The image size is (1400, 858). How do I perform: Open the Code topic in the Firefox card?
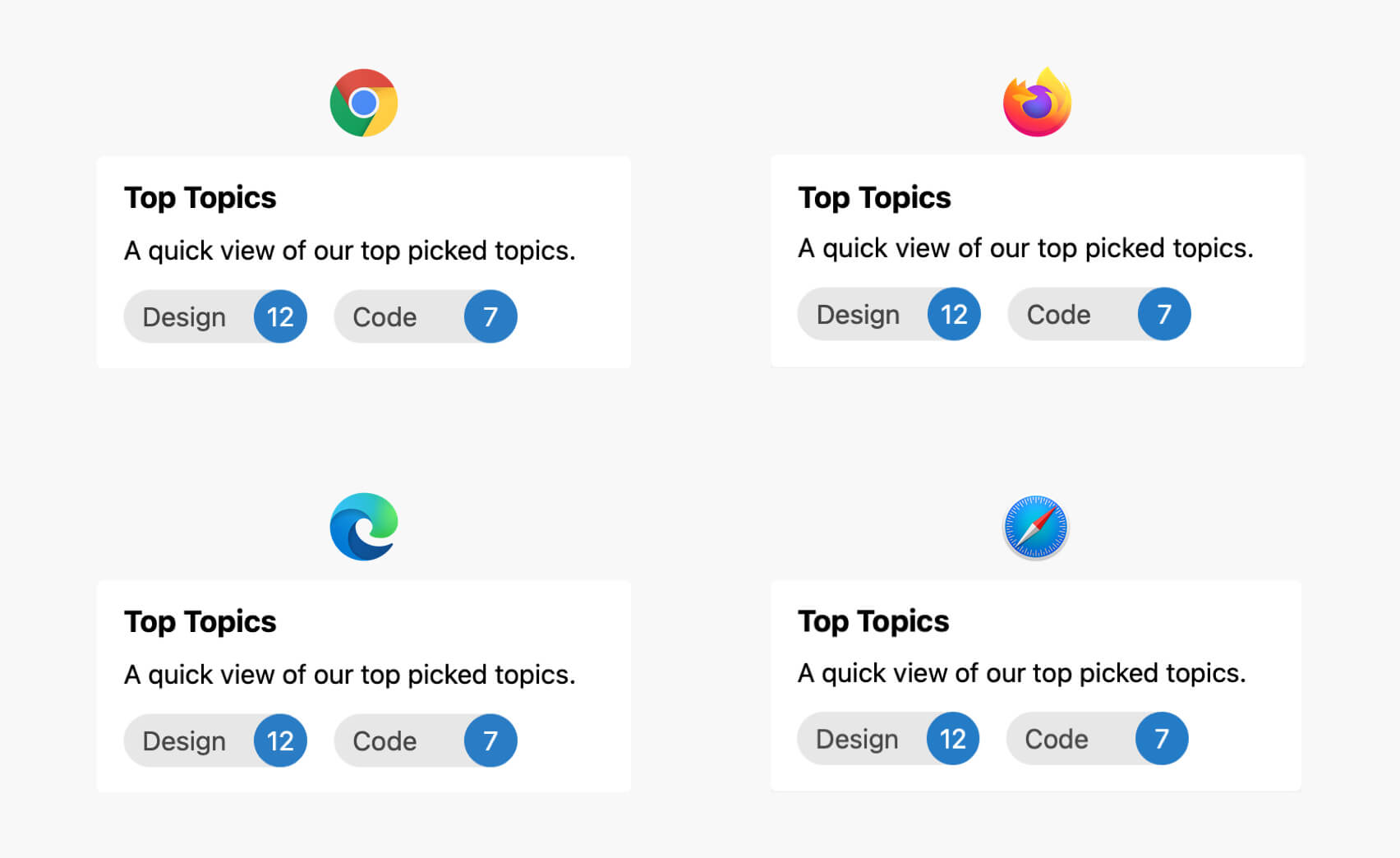point(1059,314)
